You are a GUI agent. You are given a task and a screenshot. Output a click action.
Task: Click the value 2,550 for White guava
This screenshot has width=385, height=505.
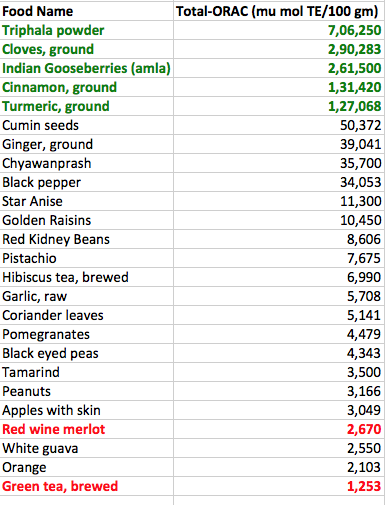[279, 448]
